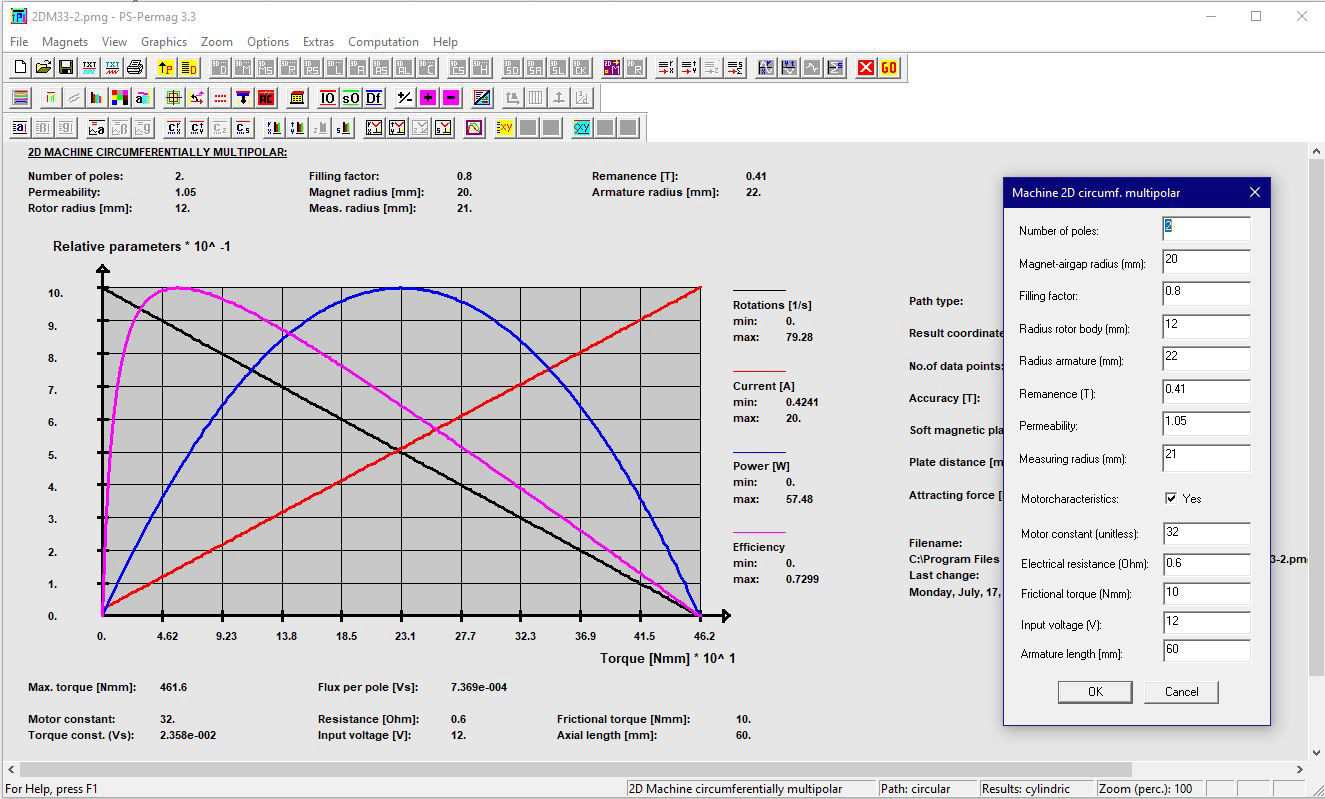Select the magenta minus zoom icon
The image size is (1325, 799).
[x=451, y=98]
